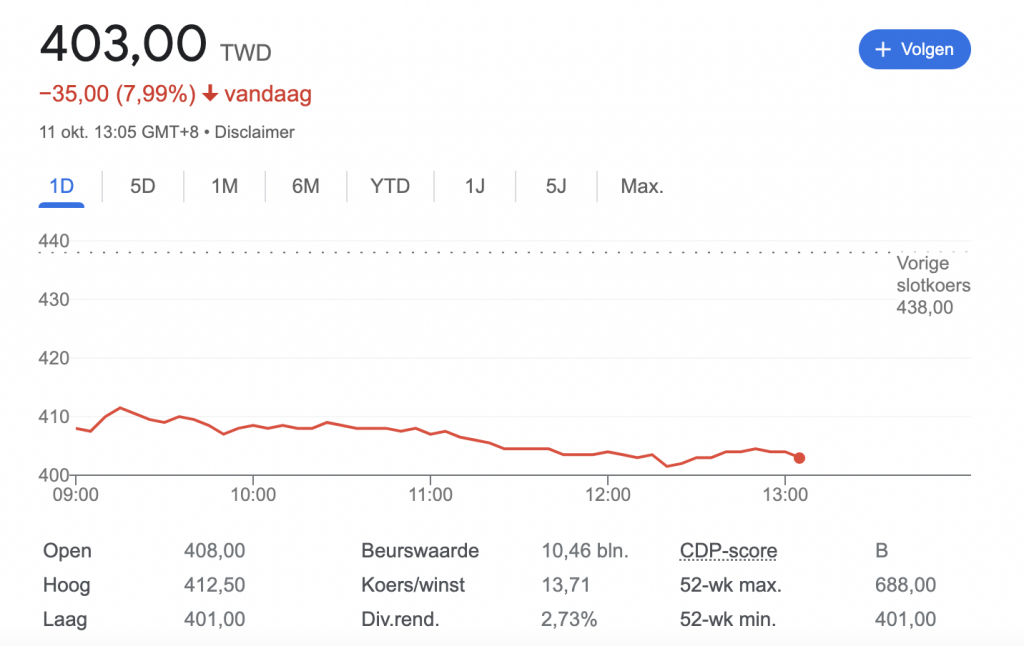
Task: Click the plus icon on Volgen
Action: pos(883,49)
